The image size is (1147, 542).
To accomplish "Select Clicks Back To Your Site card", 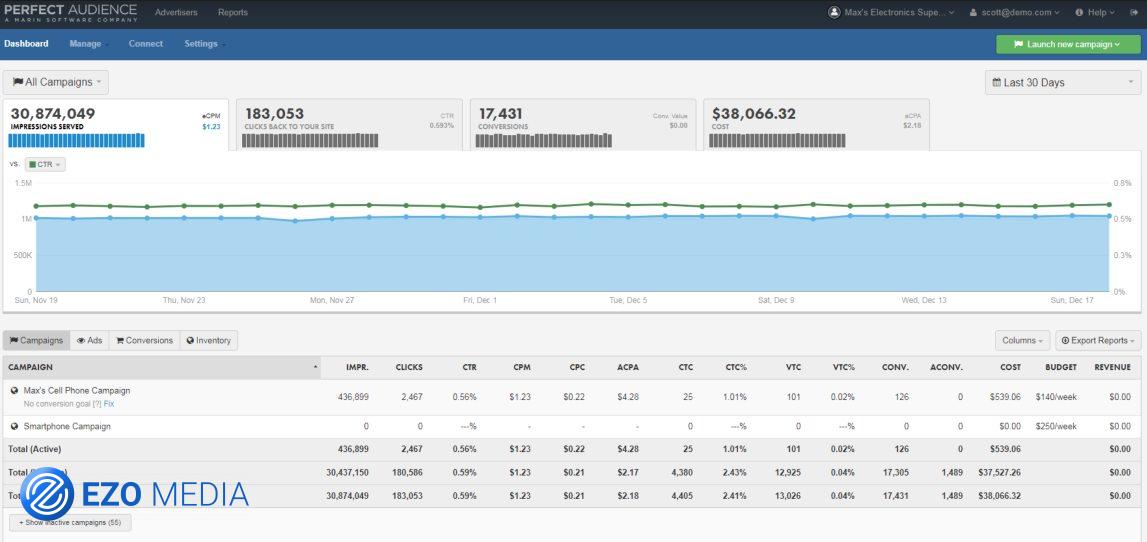I will pyautogui.click(x=349, y=125).
